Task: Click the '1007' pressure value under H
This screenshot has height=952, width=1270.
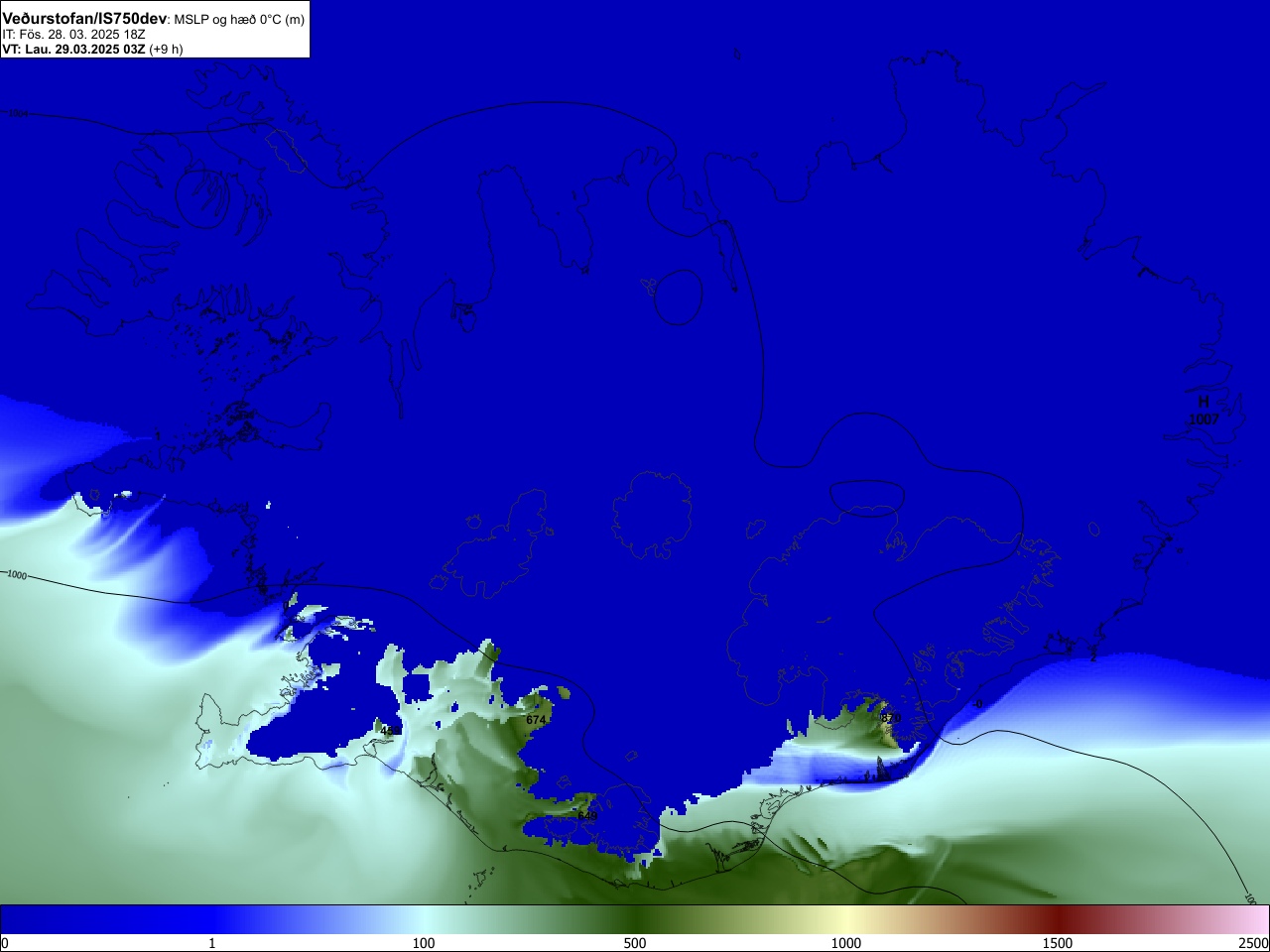Action: tap(1204, 419)
